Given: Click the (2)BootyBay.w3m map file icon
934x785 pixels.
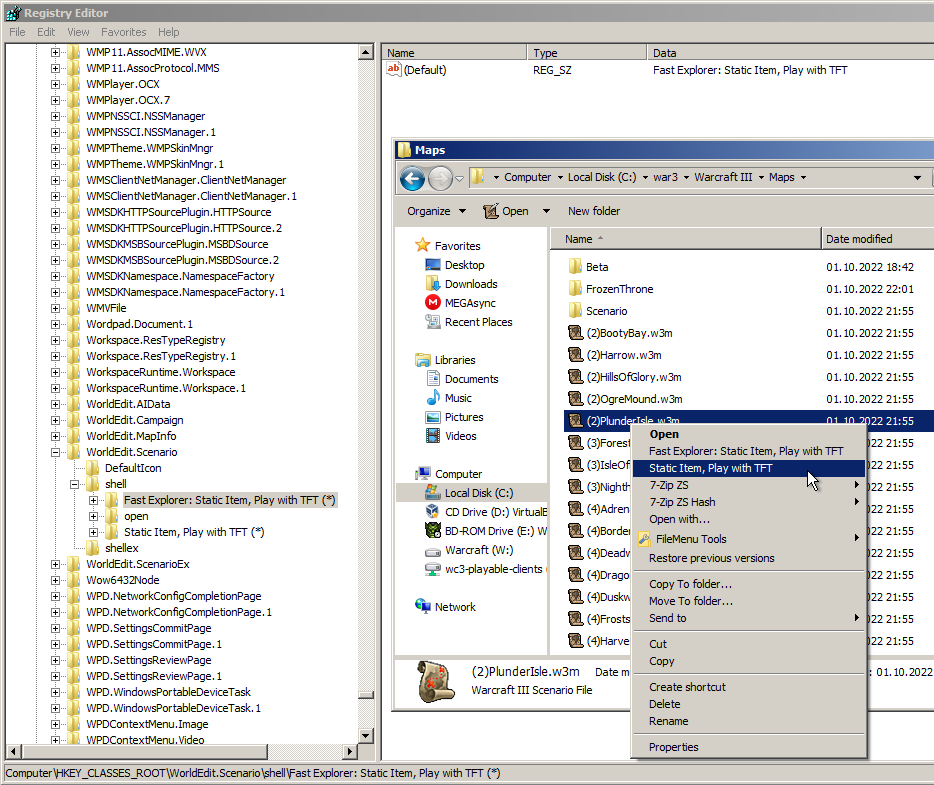Looking at the screenshot, I should pyautogui.click(x=575, y=333).
